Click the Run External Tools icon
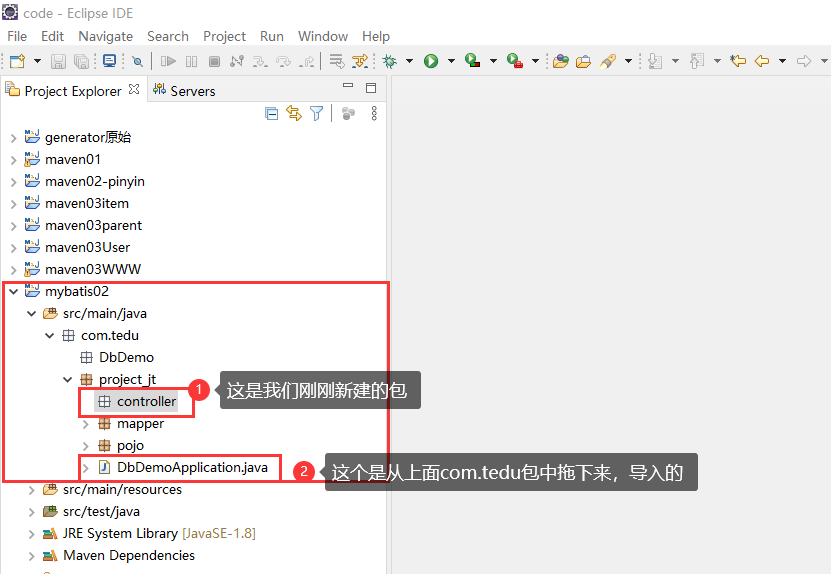The height and width of the screenshot is (574, 831). [x=515, y=61]
